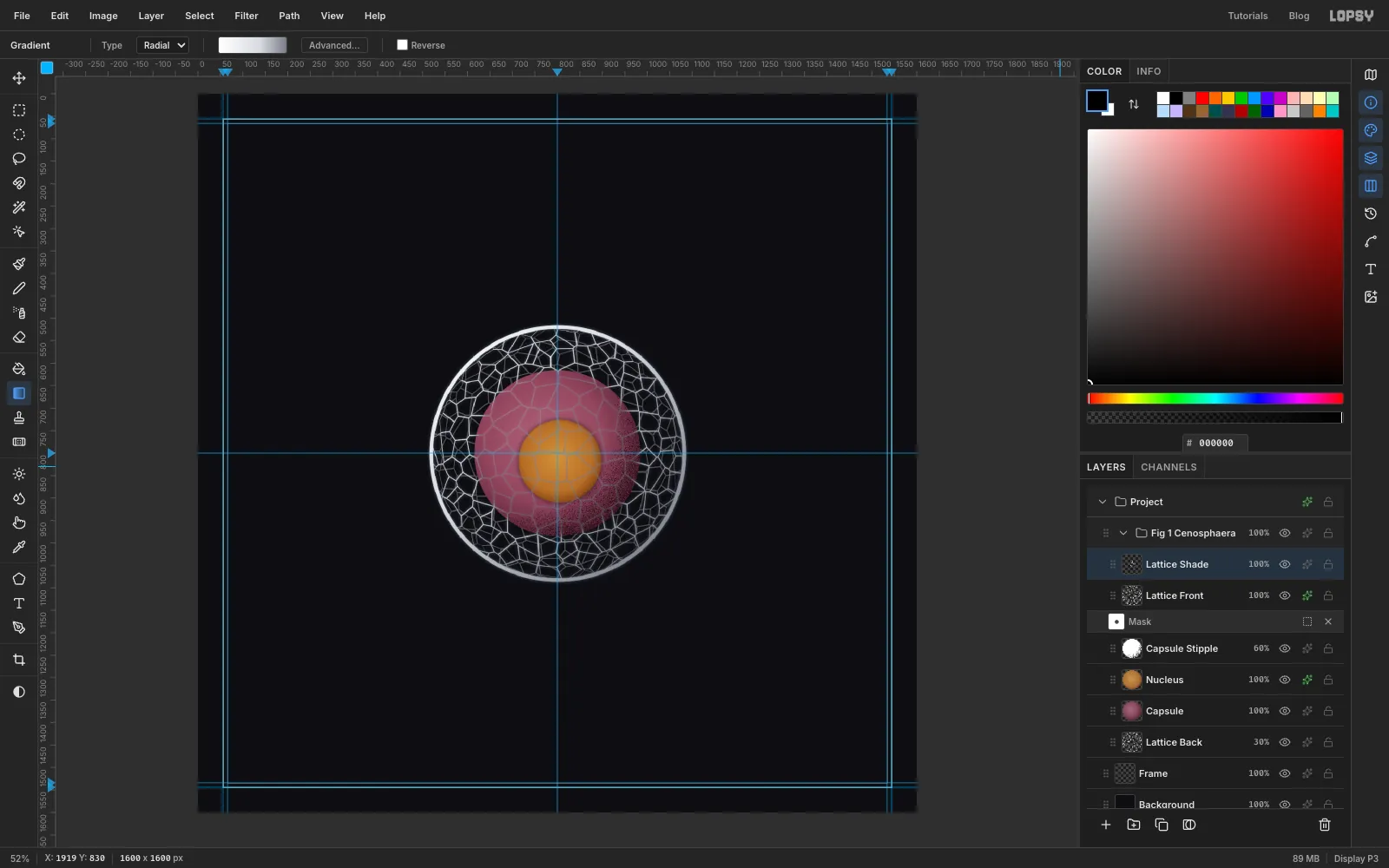Delete layer with the trash icon
1389x868 pixels.
[1325, 825]
